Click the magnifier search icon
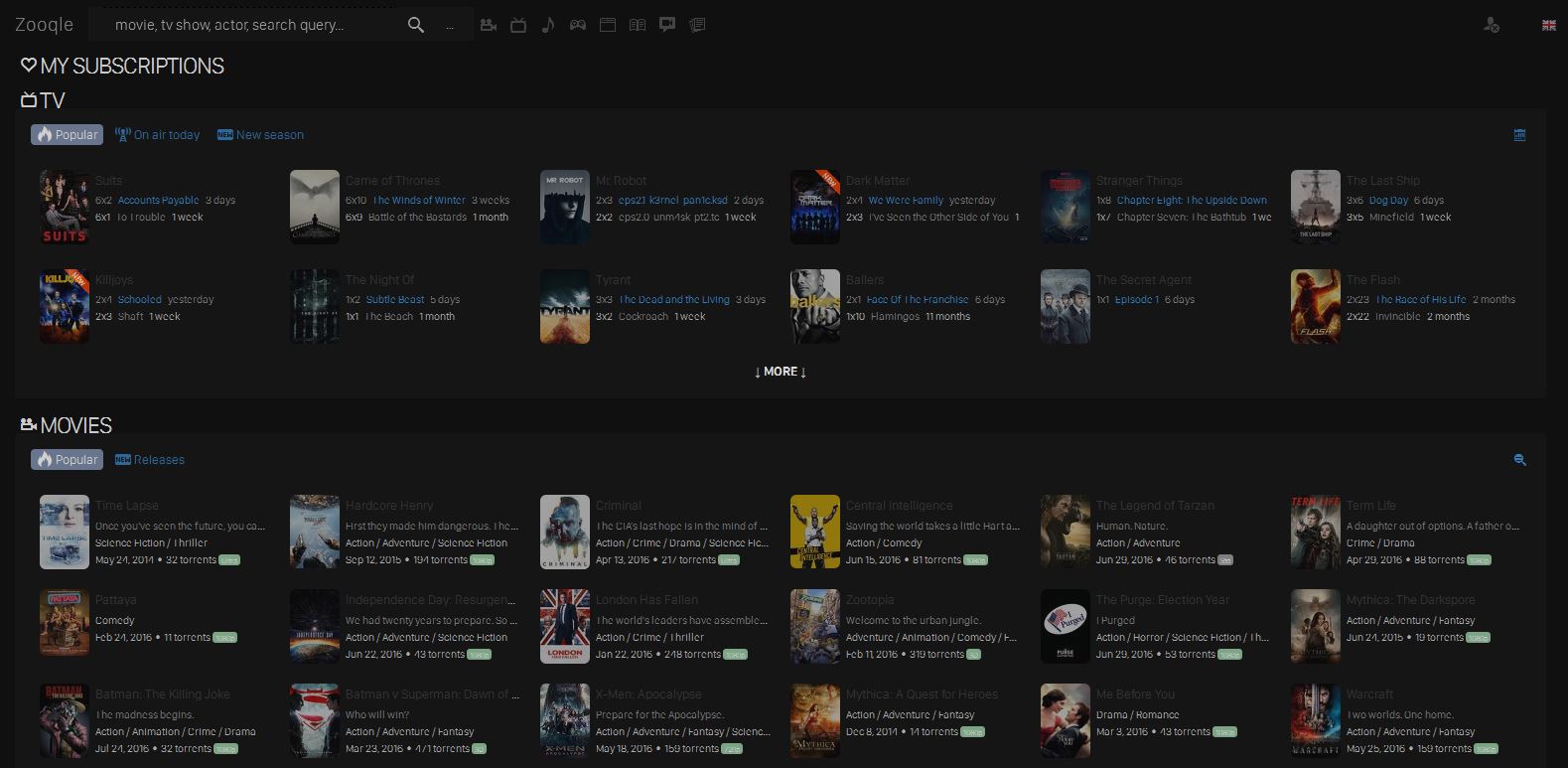Image resolution: width=1568 pixels, height=768 pixels. pyautogui.click(x=416, y=25)
